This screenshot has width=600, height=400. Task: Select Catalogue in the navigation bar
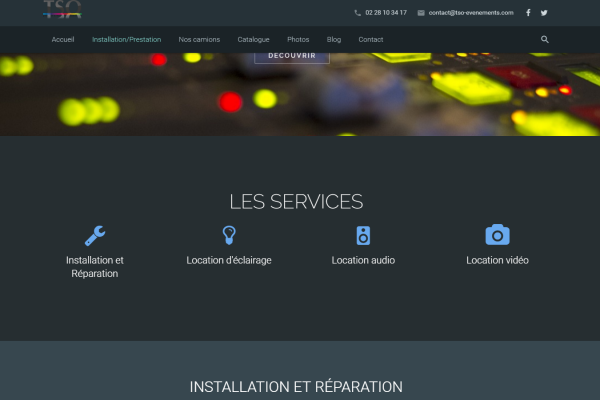[x=253, y=40]
